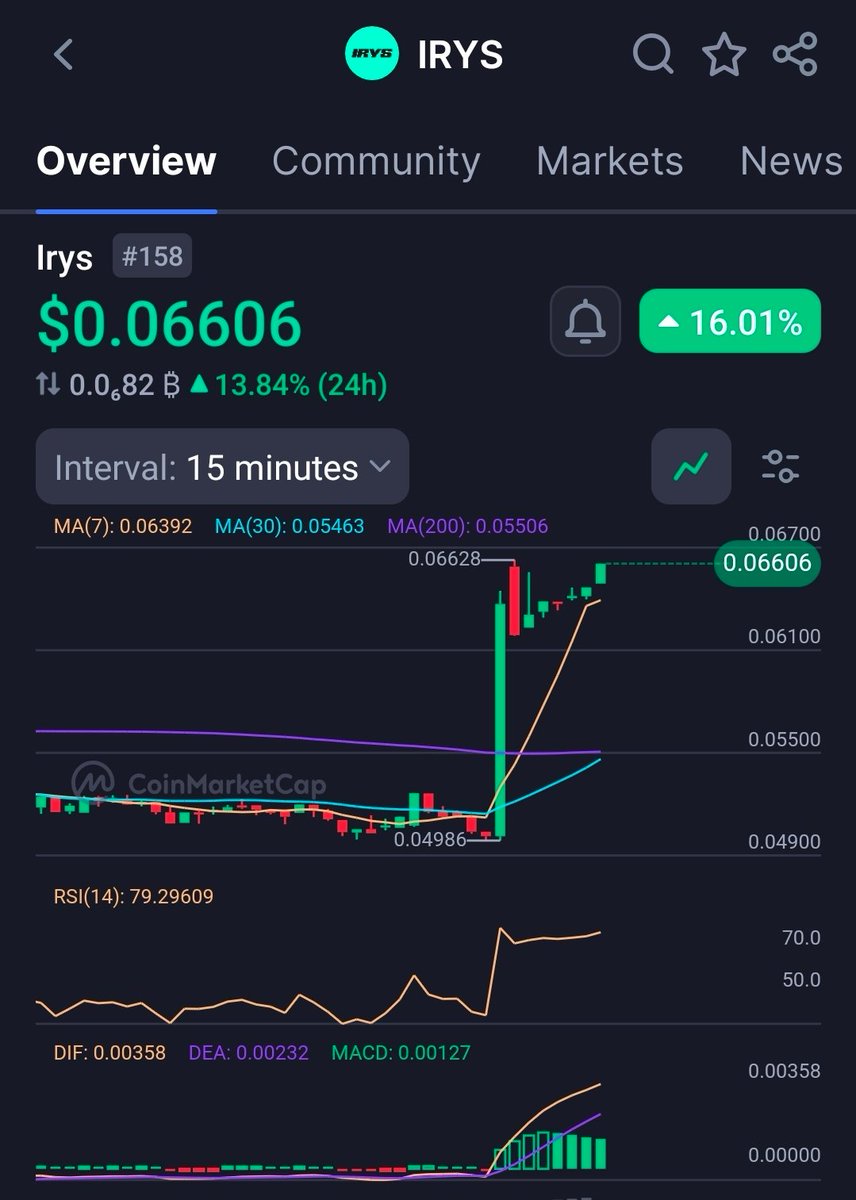The image size is (856, 1200).
Task: Tap the $0.06606 price
Action: [169, 324]
